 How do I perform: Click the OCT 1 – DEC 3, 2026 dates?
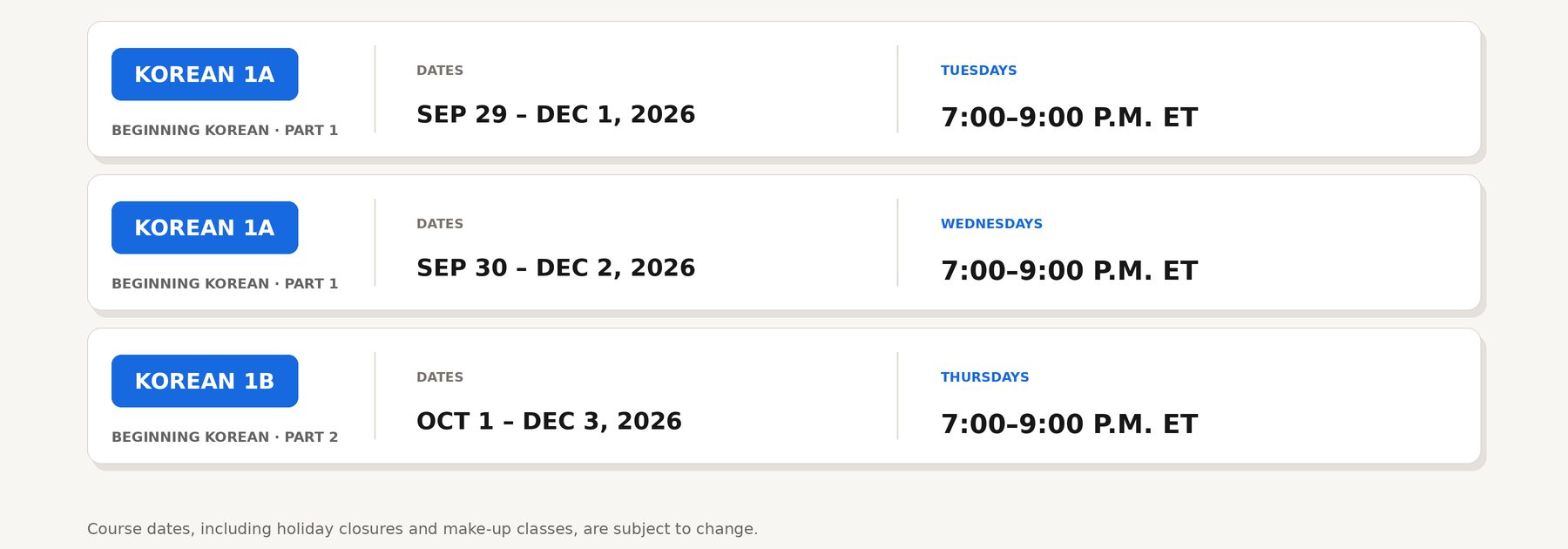[x=549, y=421]
